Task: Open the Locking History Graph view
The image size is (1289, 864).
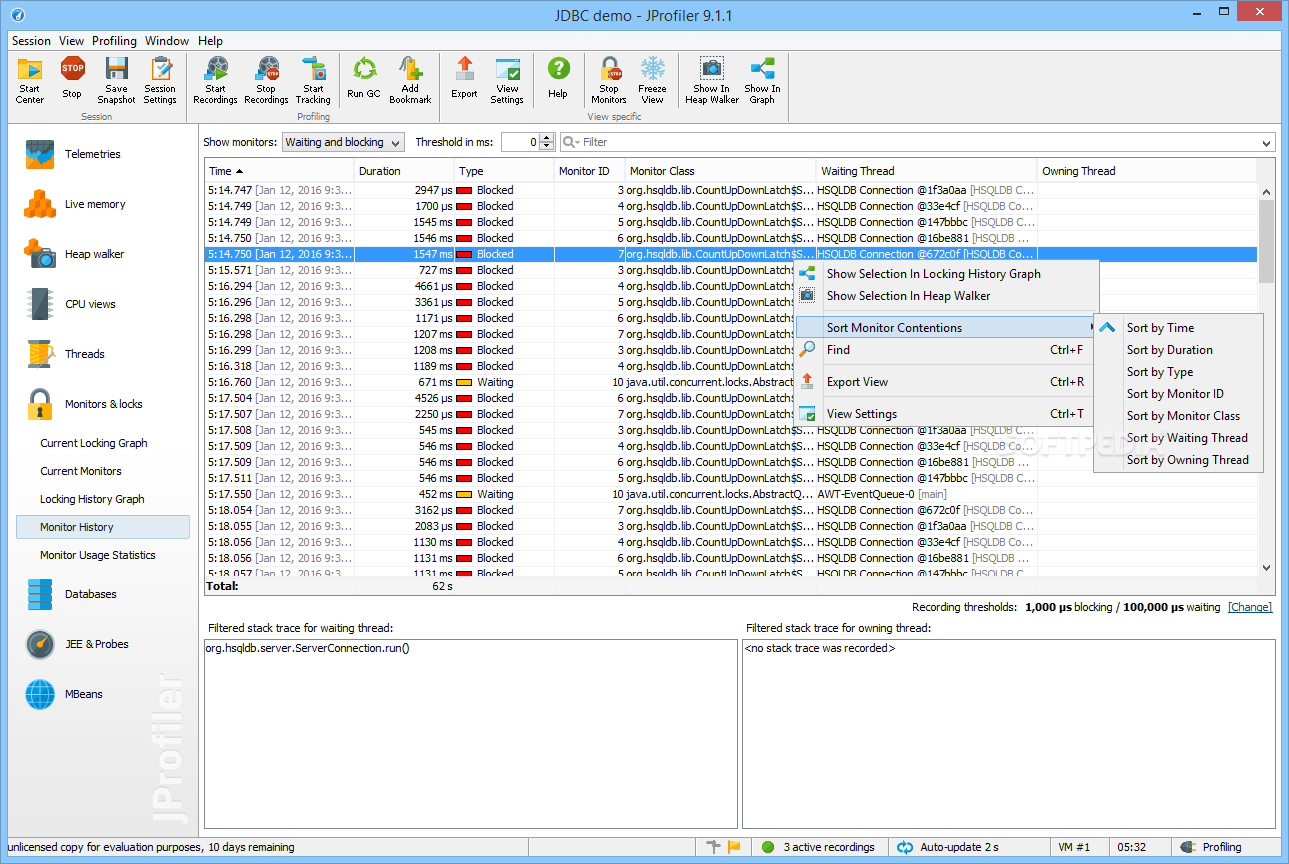Action: (x=92, y=499)
